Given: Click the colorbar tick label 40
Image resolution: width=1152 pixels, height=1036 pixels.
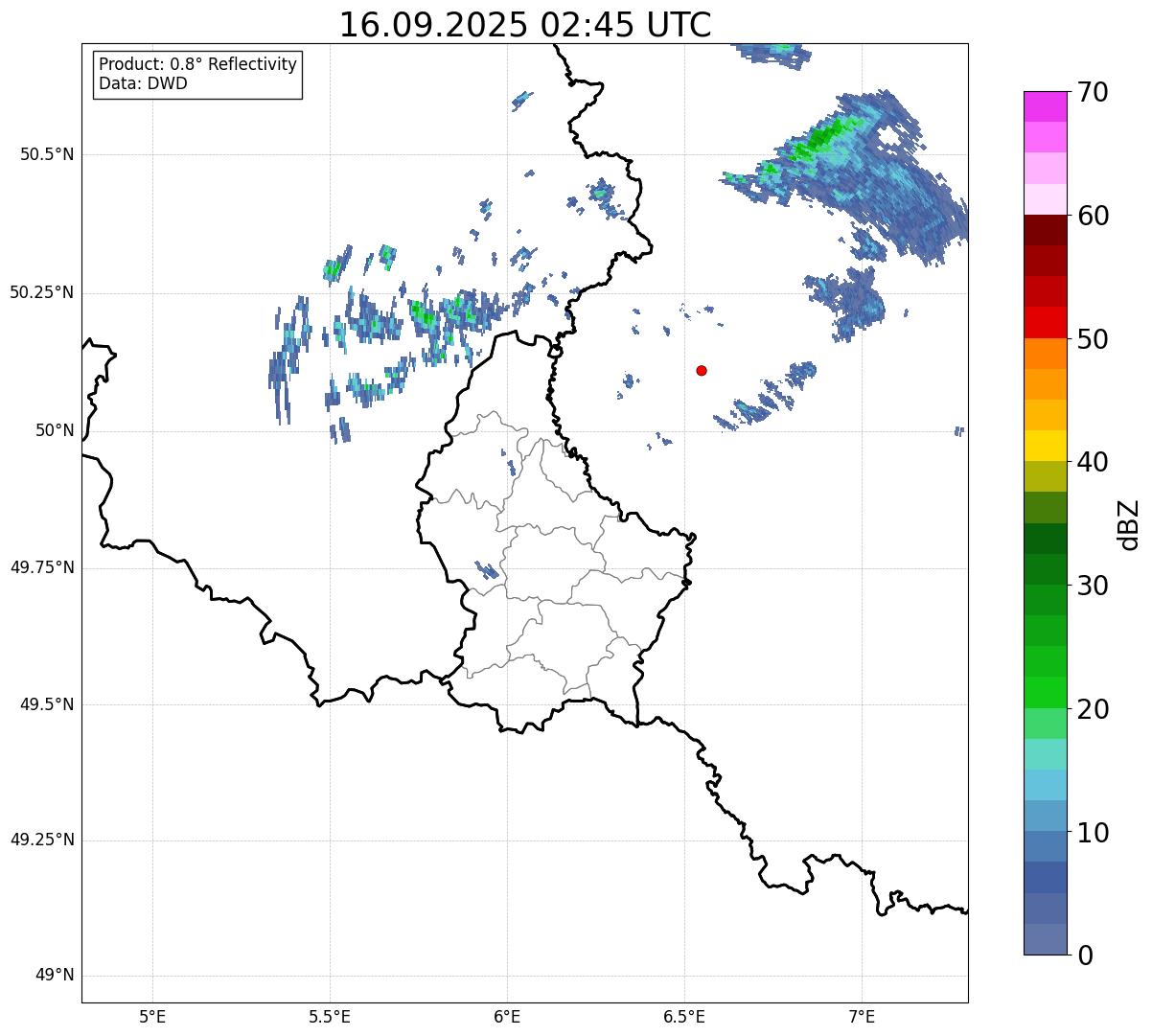Looking at the screenshot, I should click(x=1093, y=463).
